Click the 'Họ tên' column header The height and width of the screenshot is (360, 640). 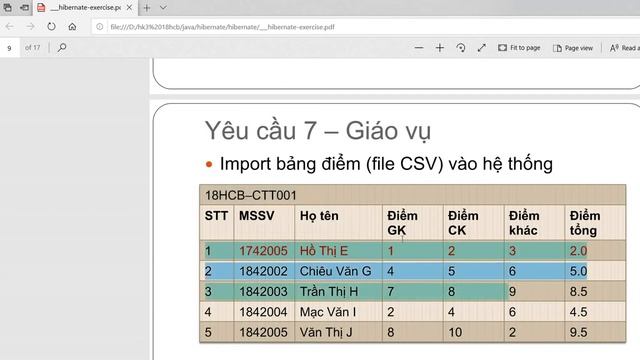click(319, 216)
